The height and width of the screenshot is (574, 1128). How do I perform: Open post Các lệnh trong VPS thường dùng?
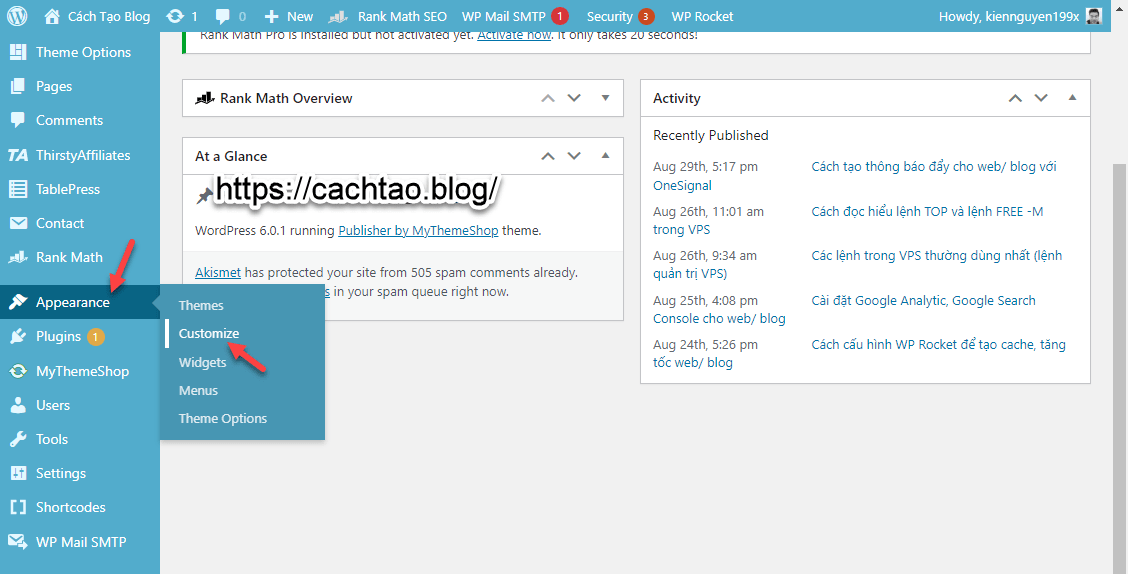[x=937, y=255]
